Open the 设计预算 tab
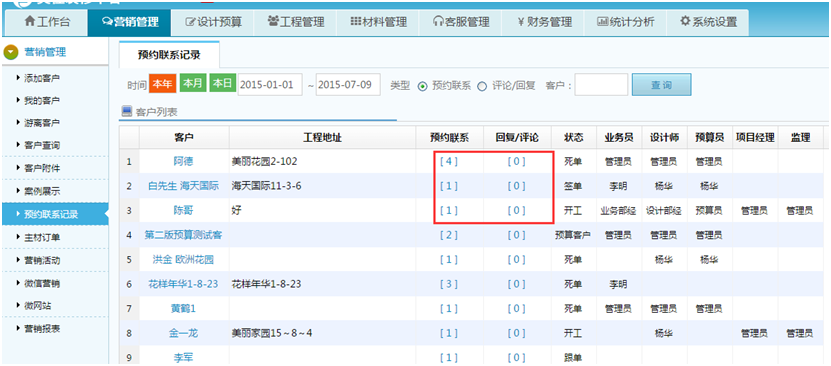This screenshot has height=366, width=831. click(214, 22)
